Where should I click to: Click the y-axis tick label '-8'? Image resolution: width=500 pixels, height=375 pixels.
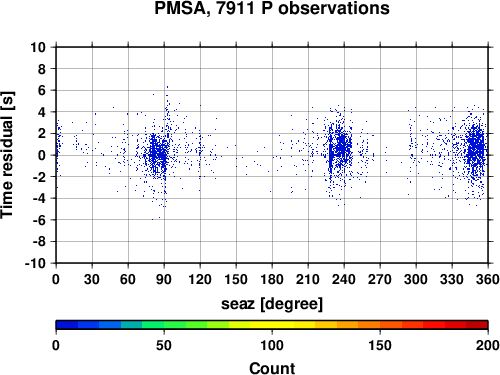pyautogui.click(x=39, y=242)
